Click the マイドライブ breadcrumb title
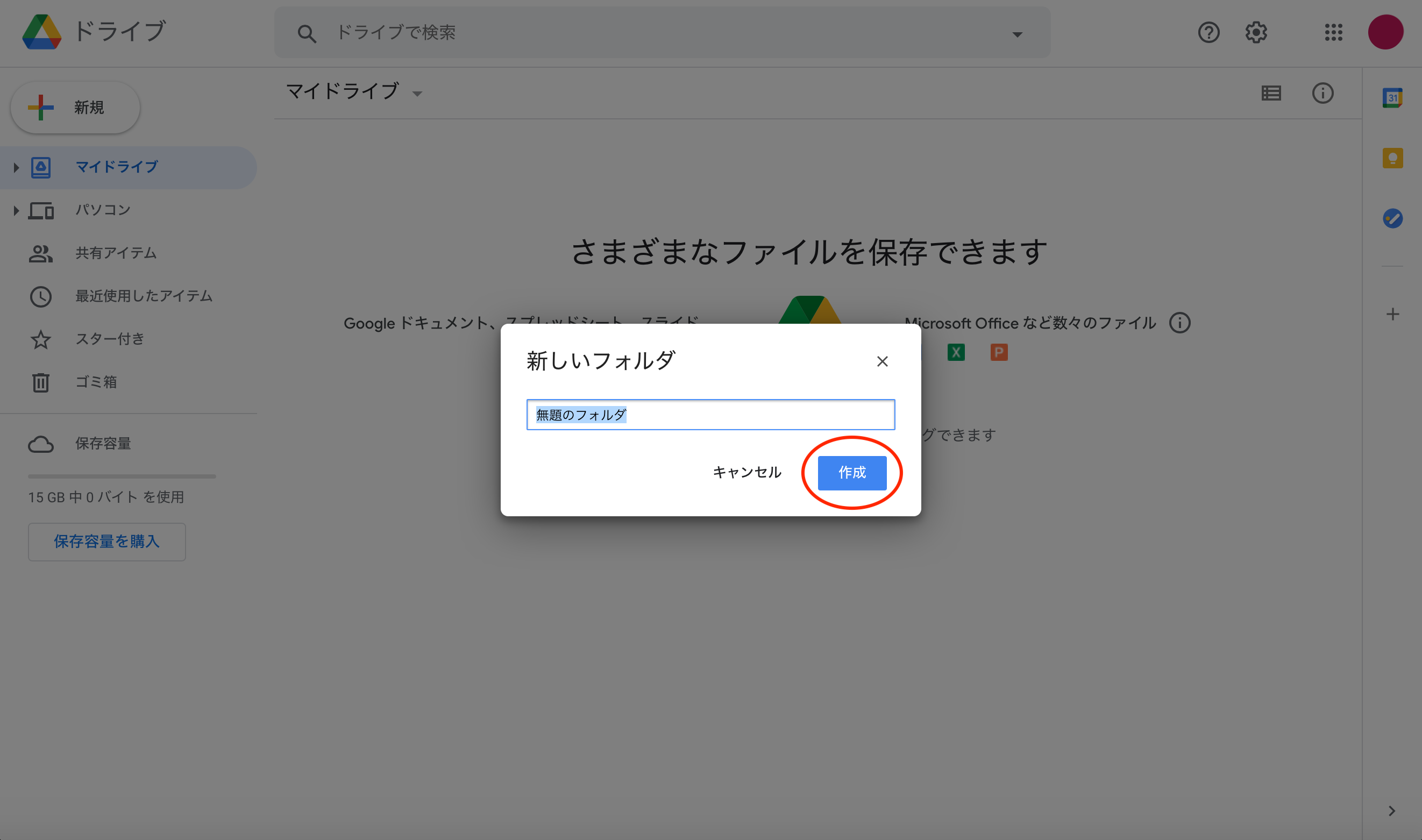1422x840 pixels. coord(343,90)
